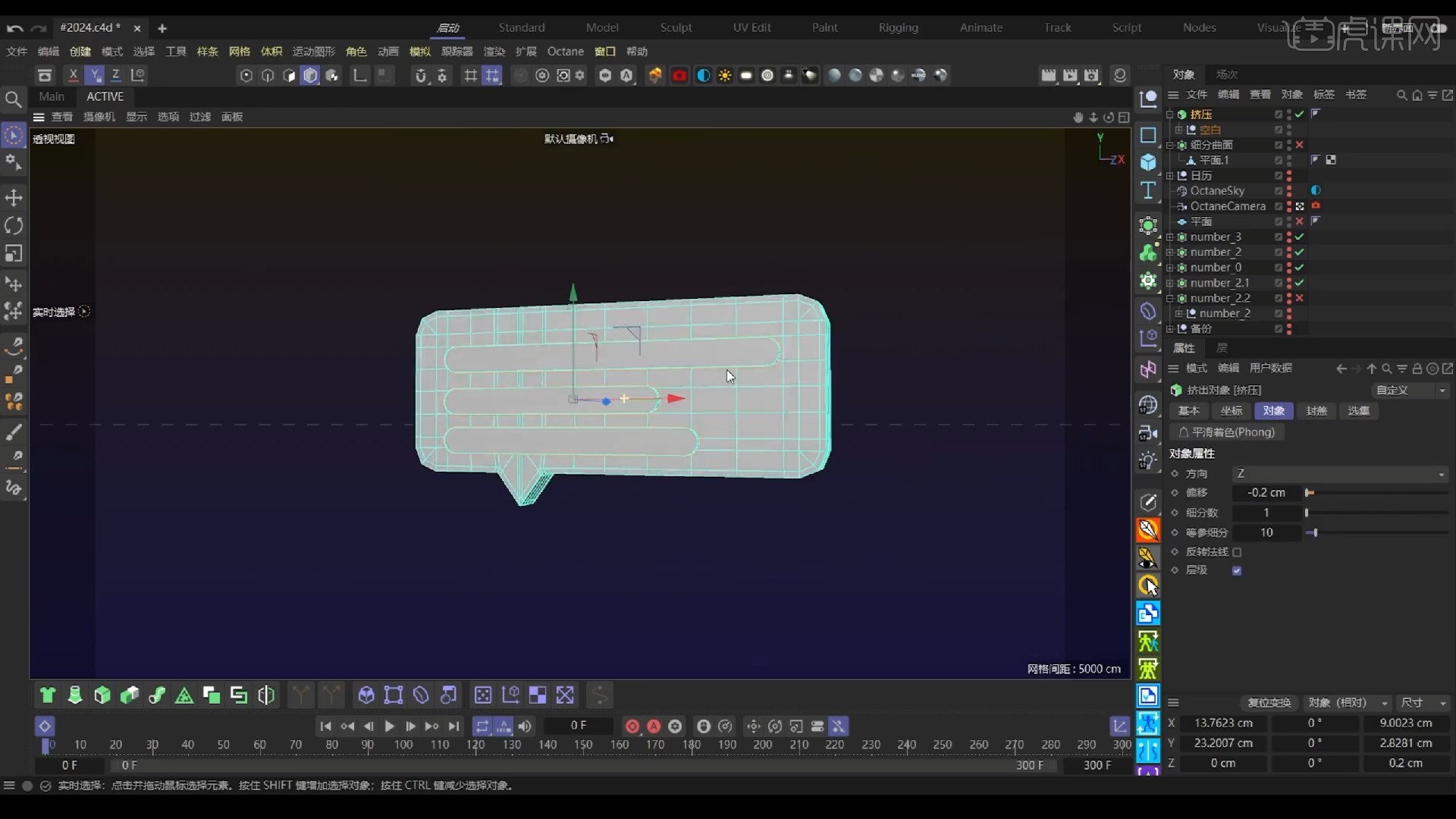This screenshot has width=1456, height=819.
Task: Toggle the Y axis lock
Action: [x=94, y=75]
